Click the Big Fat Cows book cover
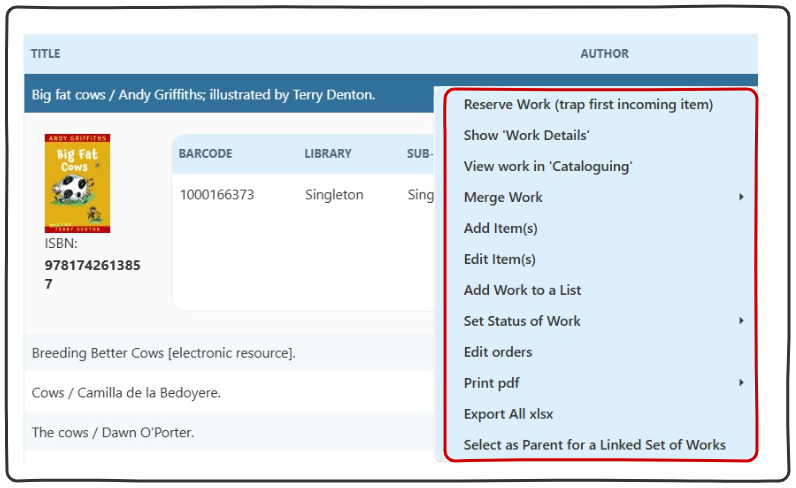796x488 pixels. click(77, 184)
